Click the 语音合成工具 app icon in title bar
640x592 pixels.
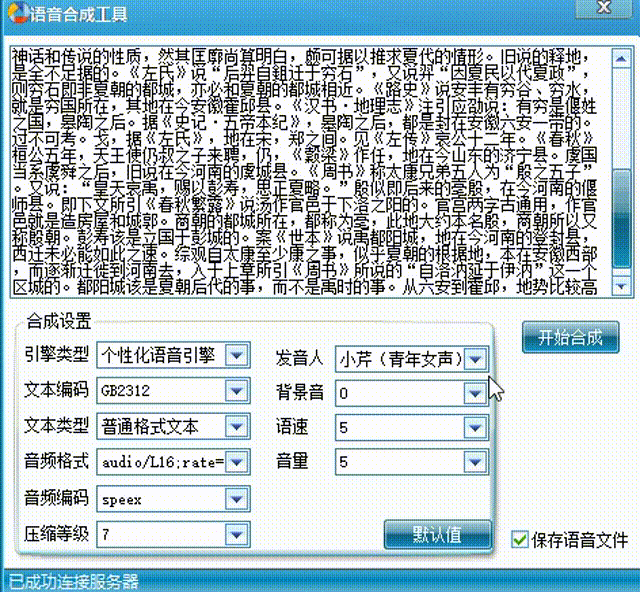[x=18, y=13]
